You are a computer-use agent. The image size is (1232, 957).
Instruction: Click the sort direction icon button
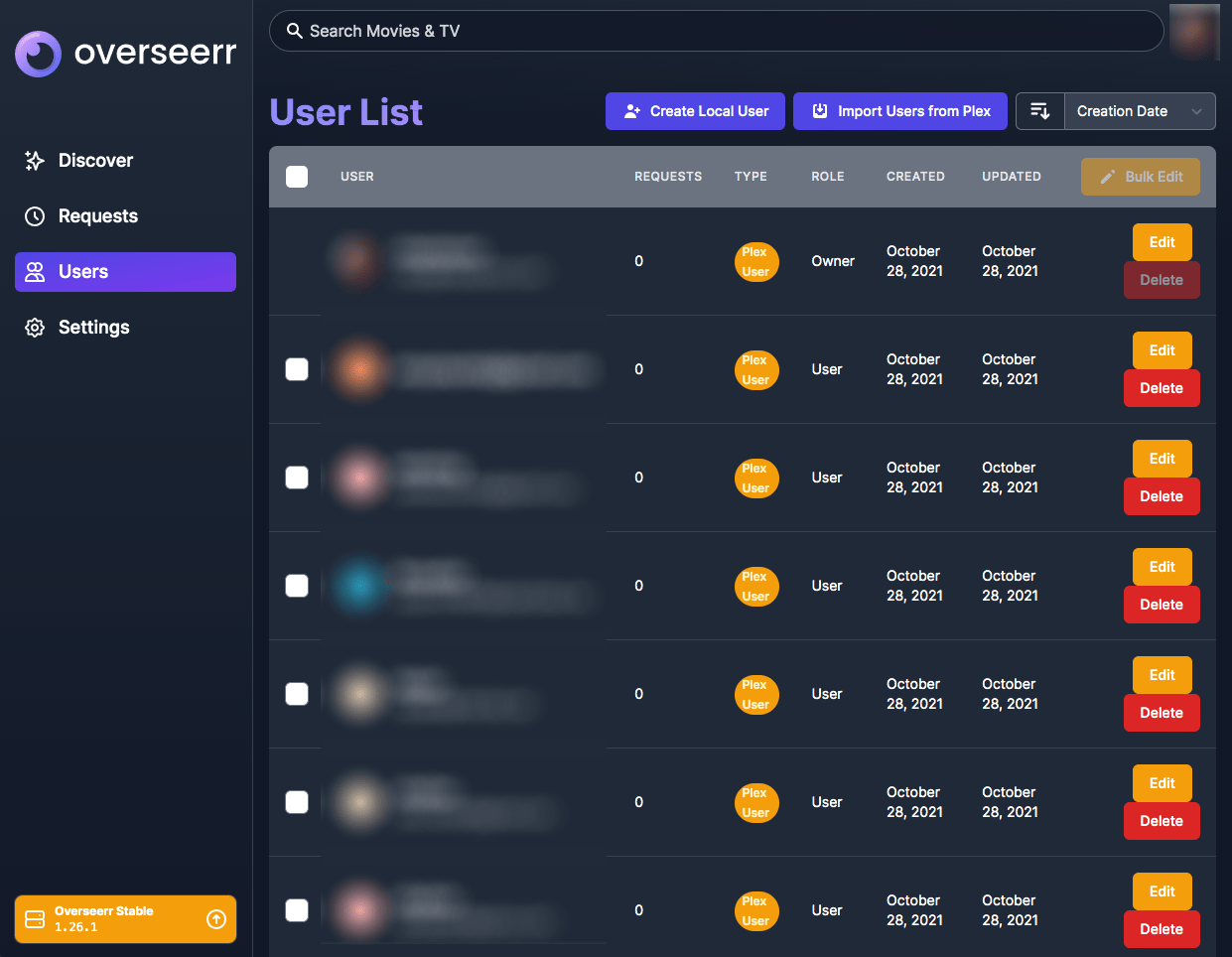pyautogui.click(x=1039, y=111)
